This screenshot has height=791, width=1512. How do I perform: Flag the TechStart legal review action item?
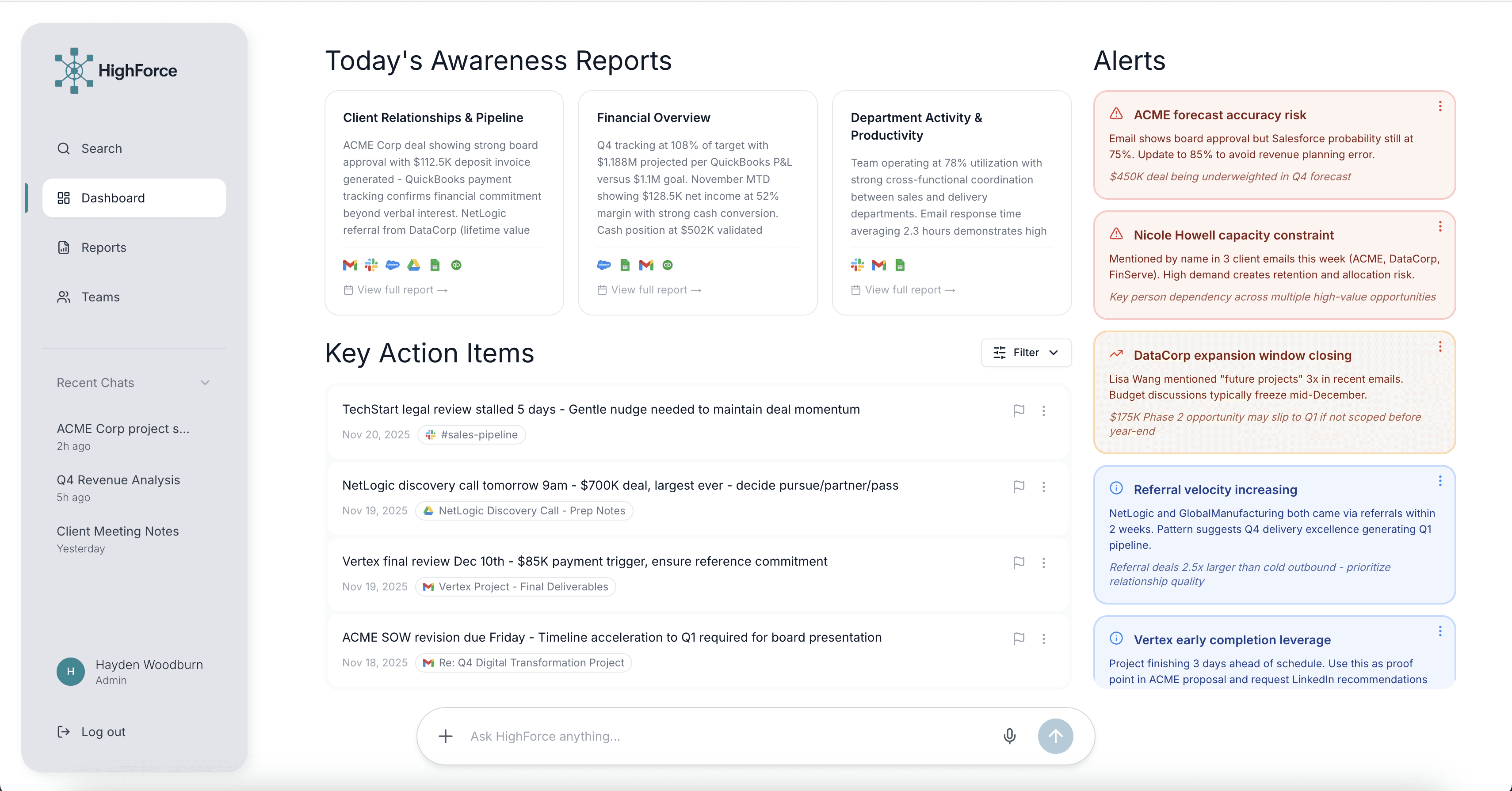point(1019,411)
